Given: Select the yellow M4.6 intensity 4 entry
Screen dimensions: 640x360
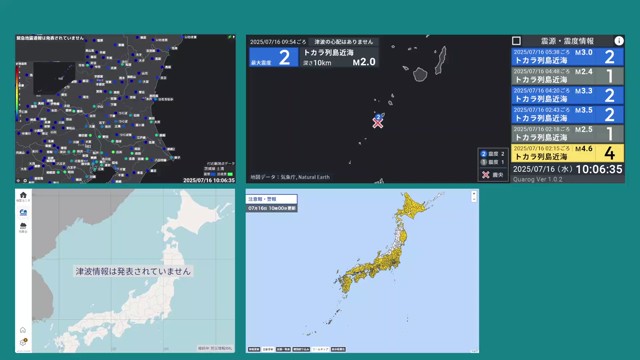Looking at the screenshot, I should point(567,153).
